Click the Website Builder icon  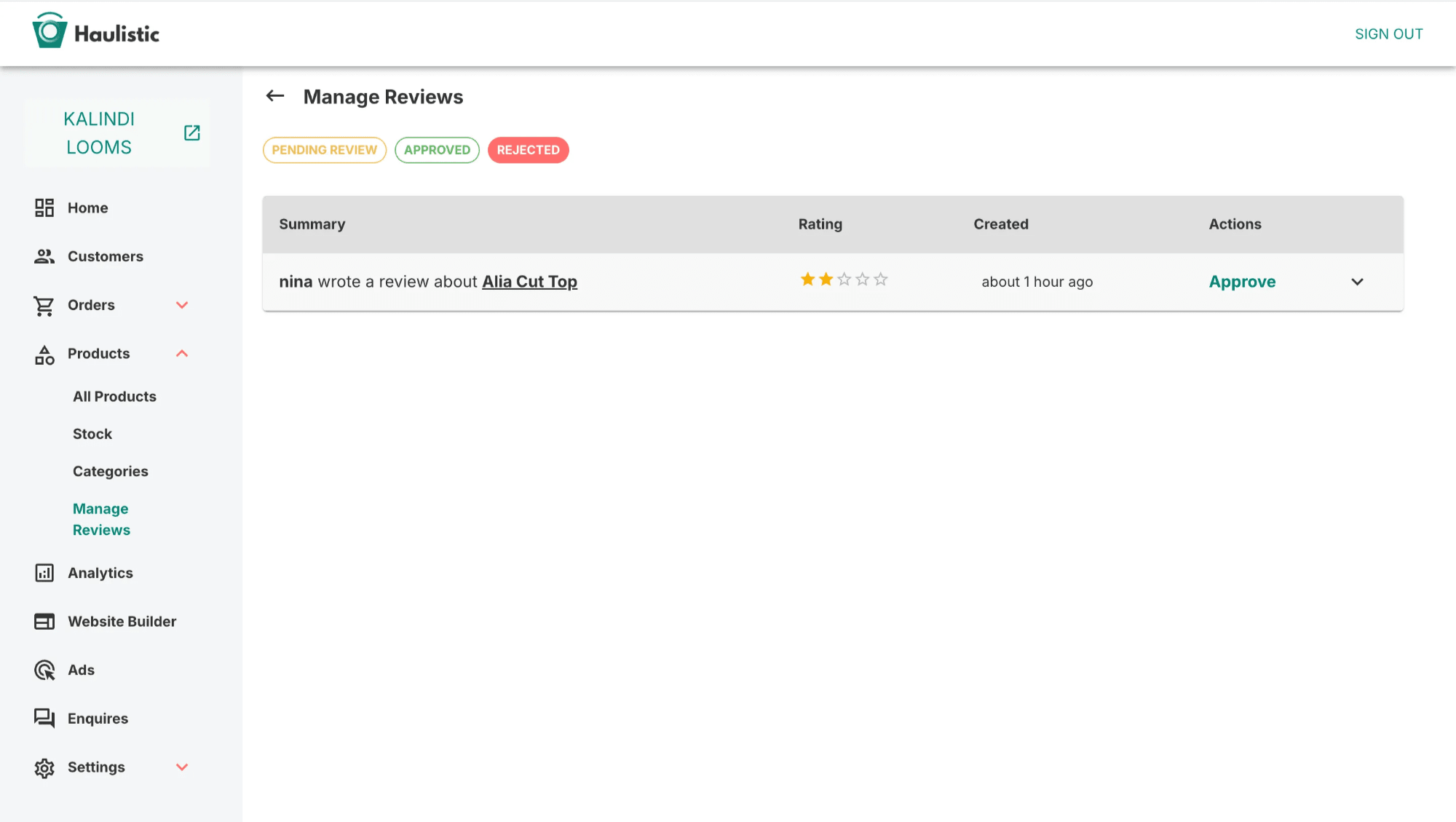click(x=44, y=622)
